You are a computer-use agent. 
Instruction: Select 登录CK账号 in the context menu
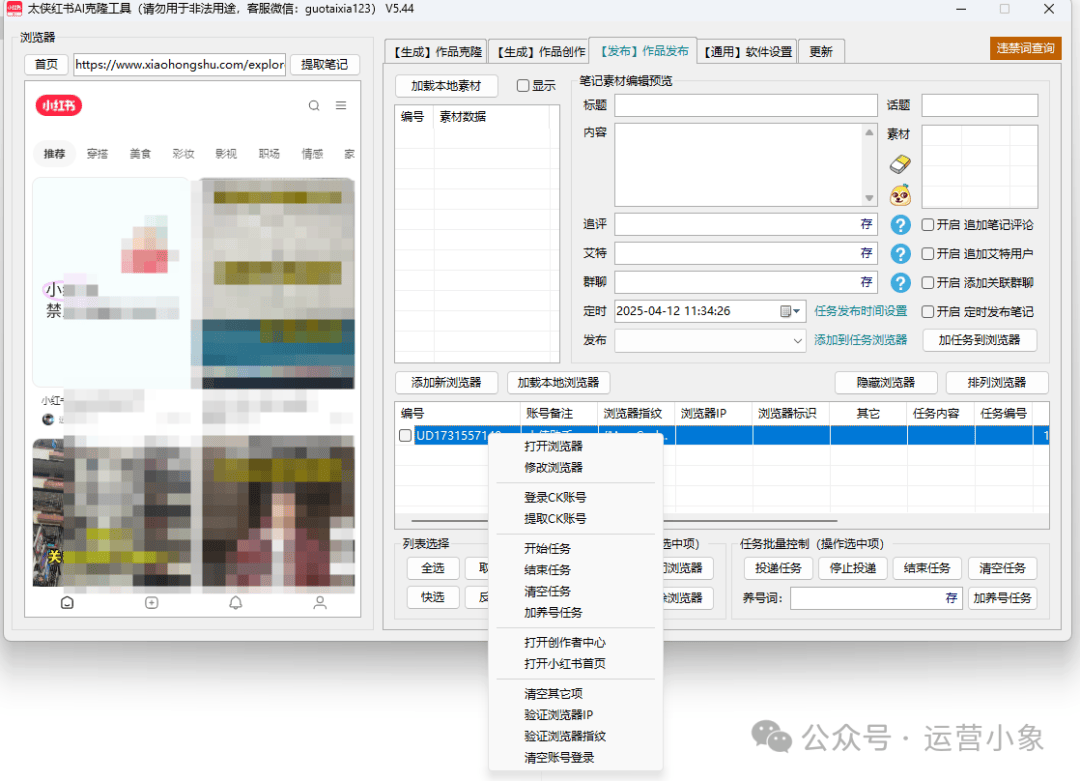(x=555, y=497)
